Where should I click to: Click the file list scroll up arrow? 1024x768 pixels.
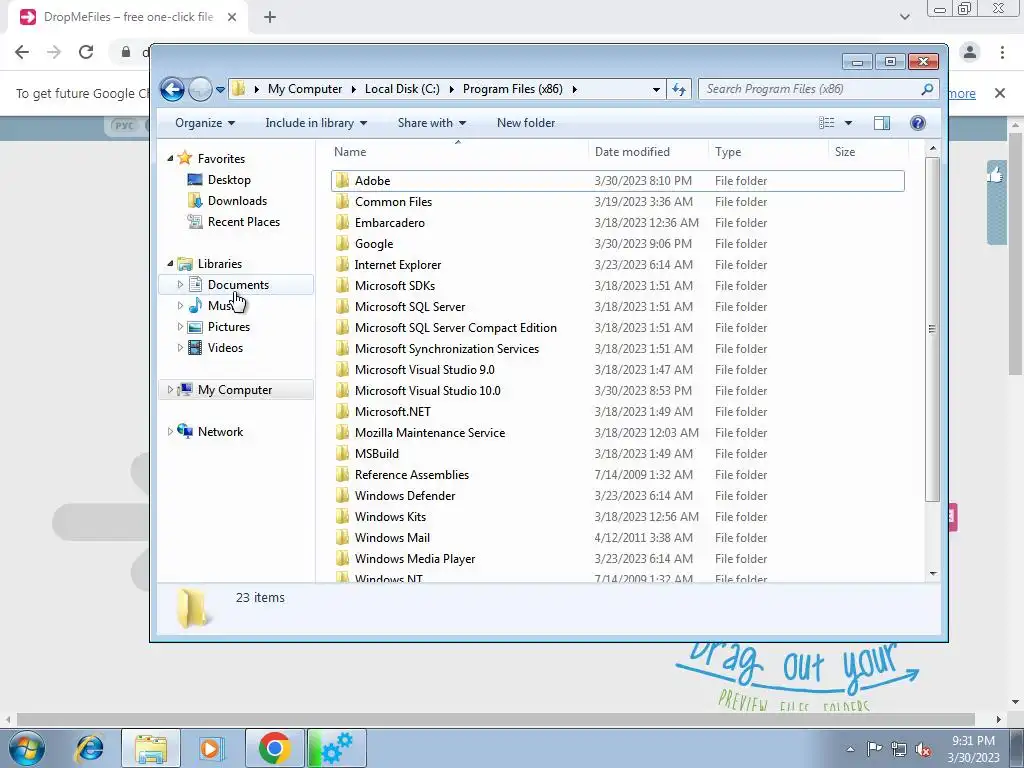tap(933, 149)
